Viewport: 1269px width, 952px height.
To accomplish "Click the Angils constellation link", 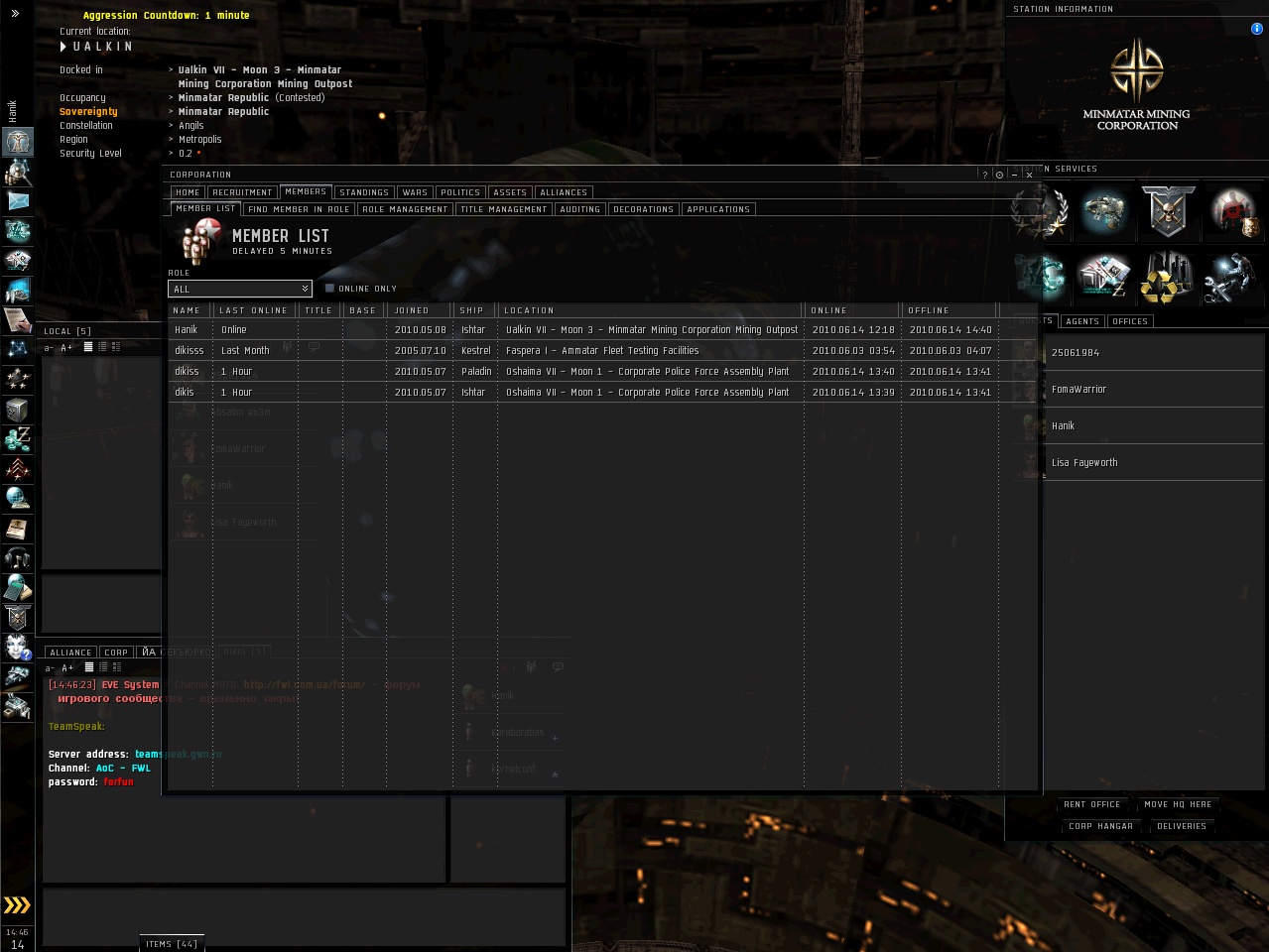I will coord(191,126).
